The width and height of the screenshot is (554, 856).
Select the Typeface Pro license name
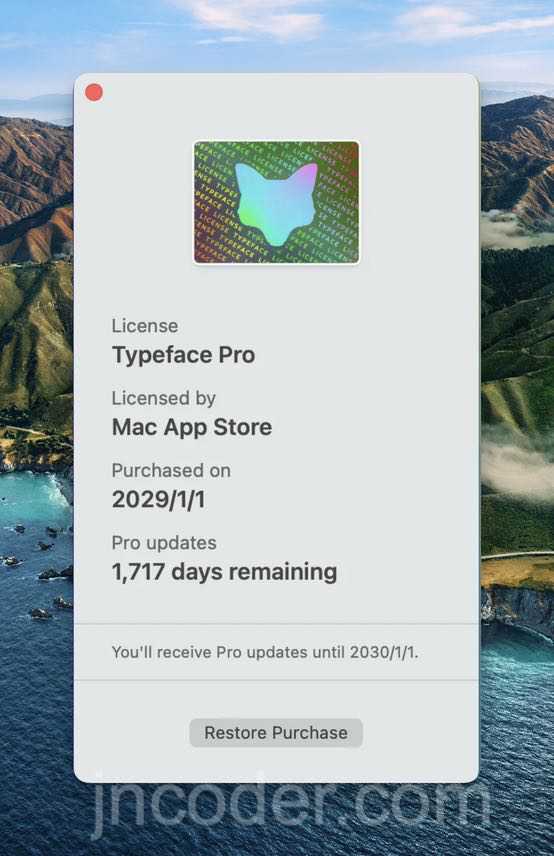(183, 355)
